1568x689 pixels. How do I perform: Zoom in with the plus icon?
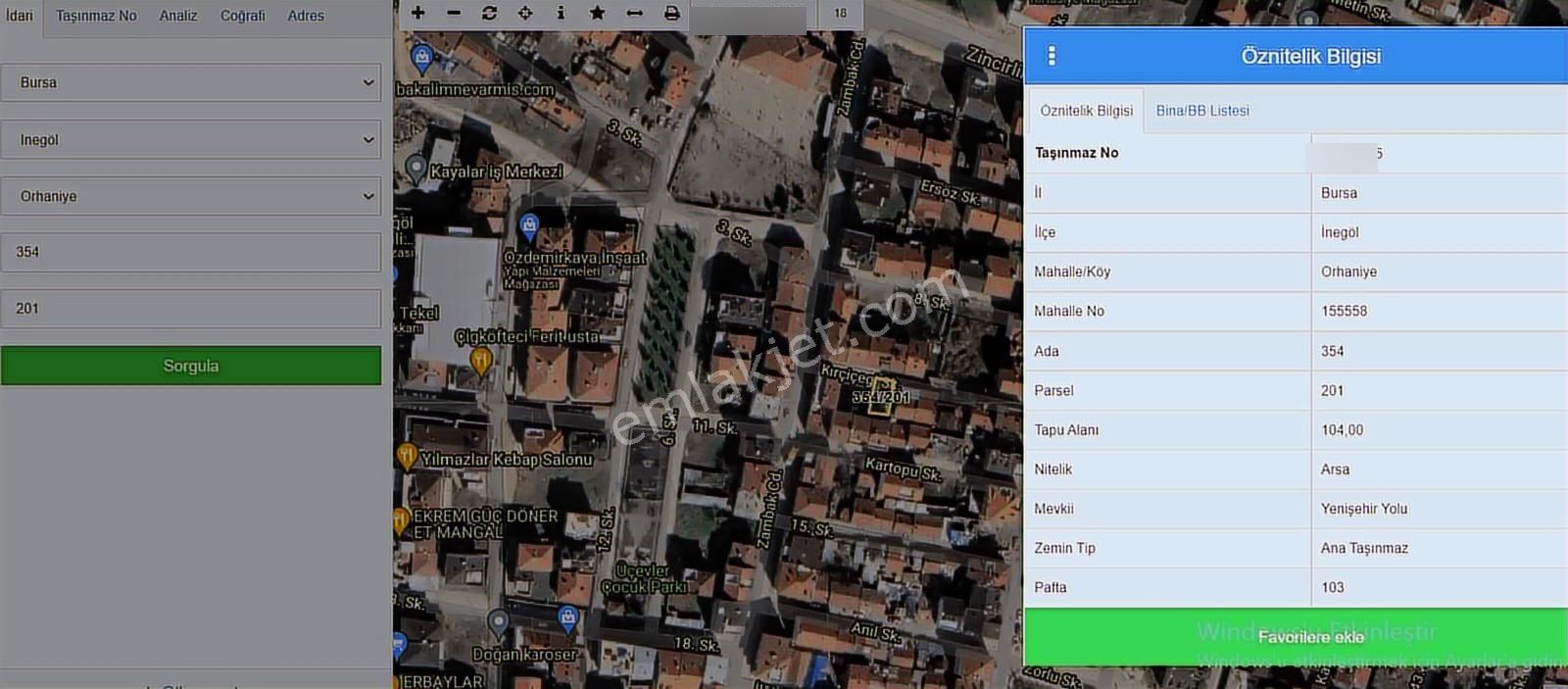point(417,14)
